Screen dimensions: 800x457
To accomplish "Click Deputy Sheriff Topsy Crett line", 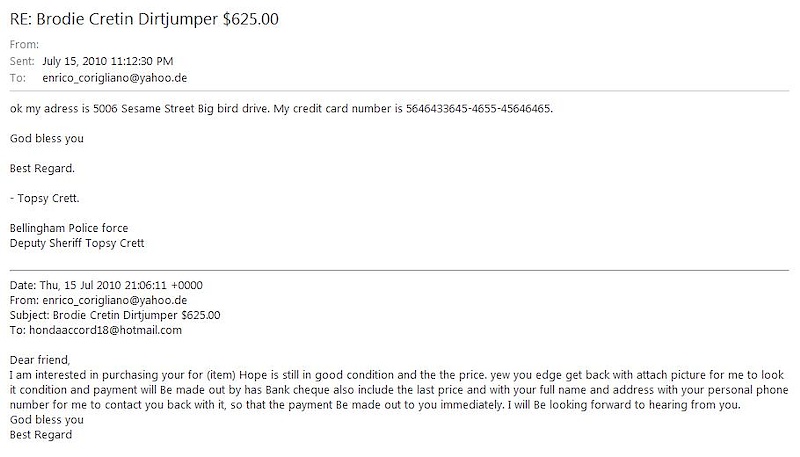I will coord(77,243).
